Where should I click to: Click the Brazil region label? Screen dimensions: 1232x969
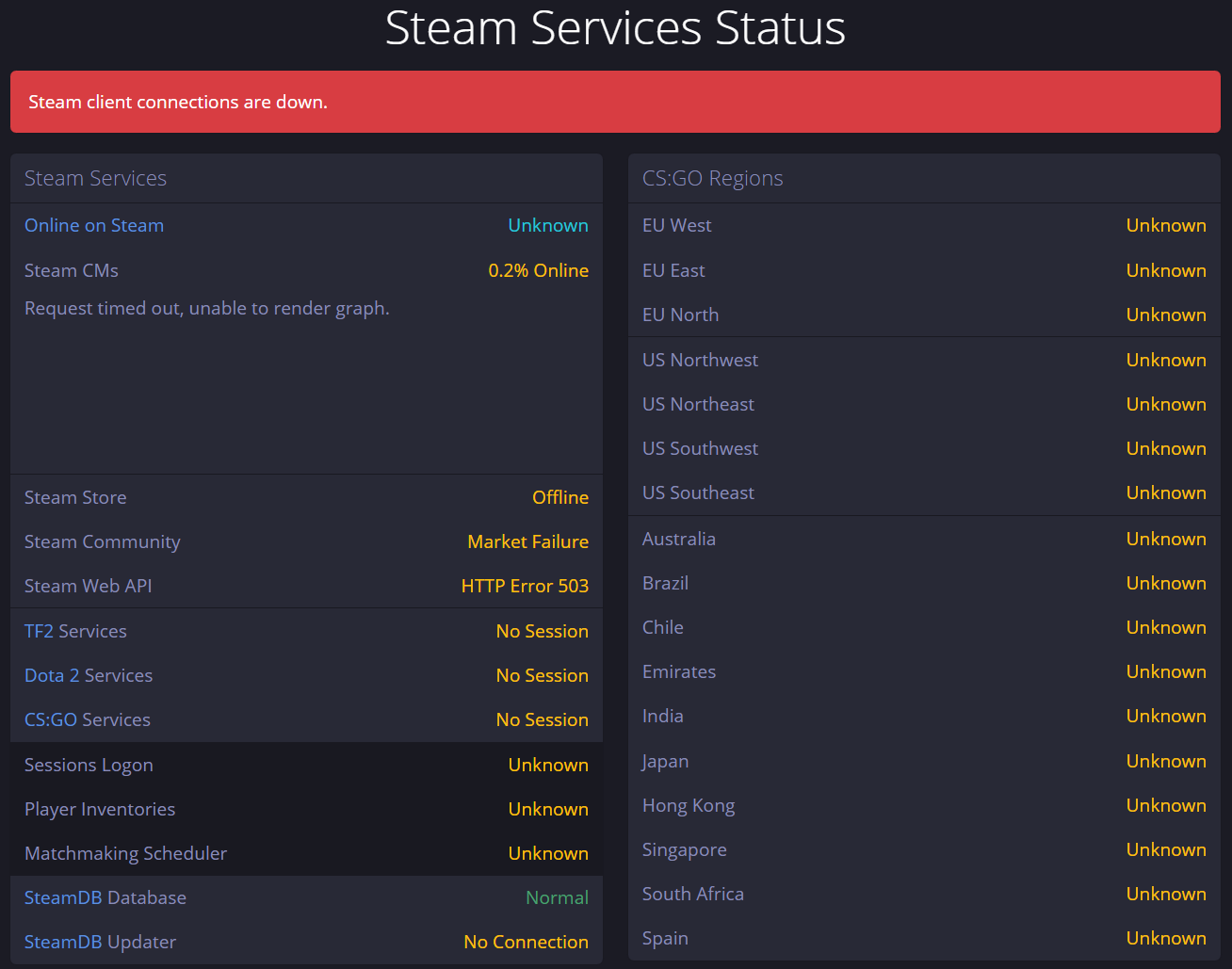(665, 583)
